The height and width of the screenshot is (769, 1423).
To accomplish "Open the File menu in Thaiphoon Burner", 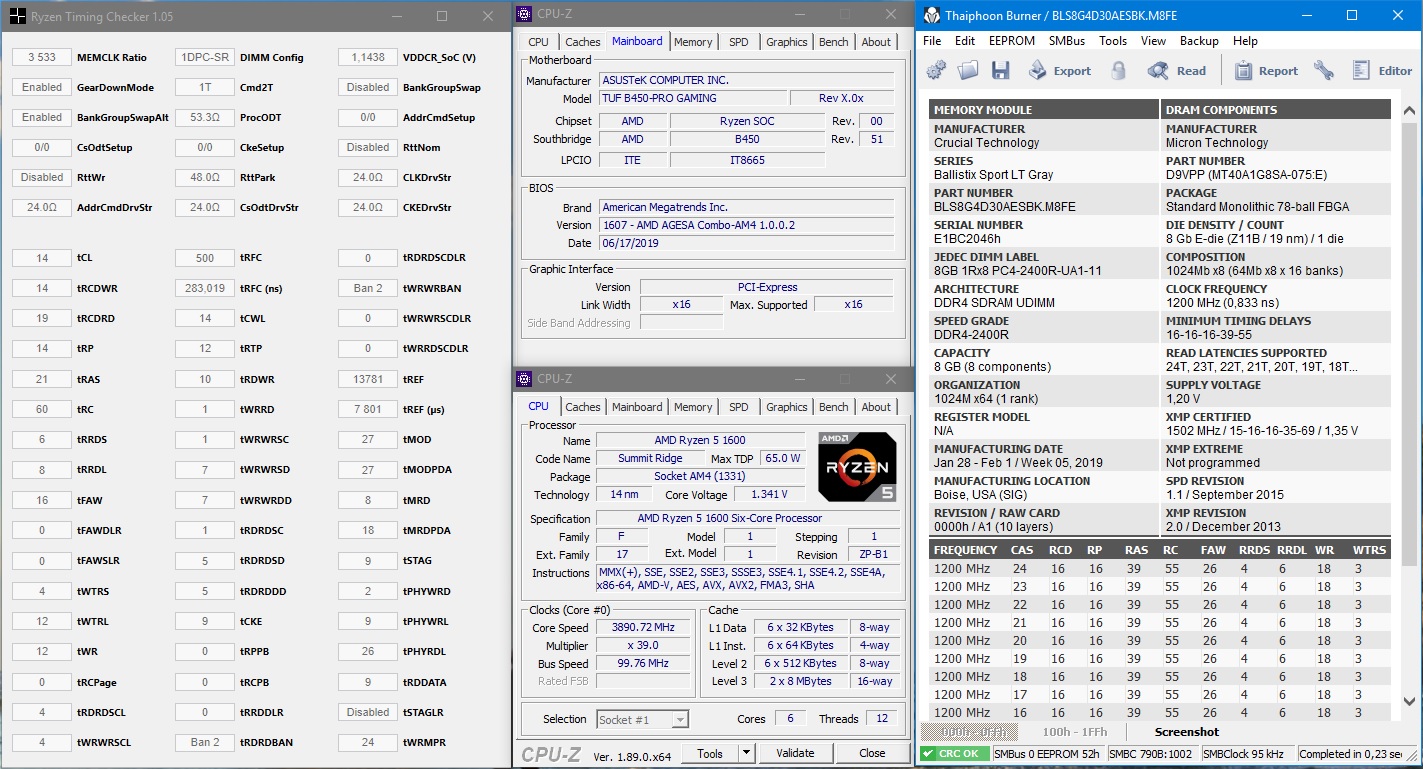I will pos(932,41).
